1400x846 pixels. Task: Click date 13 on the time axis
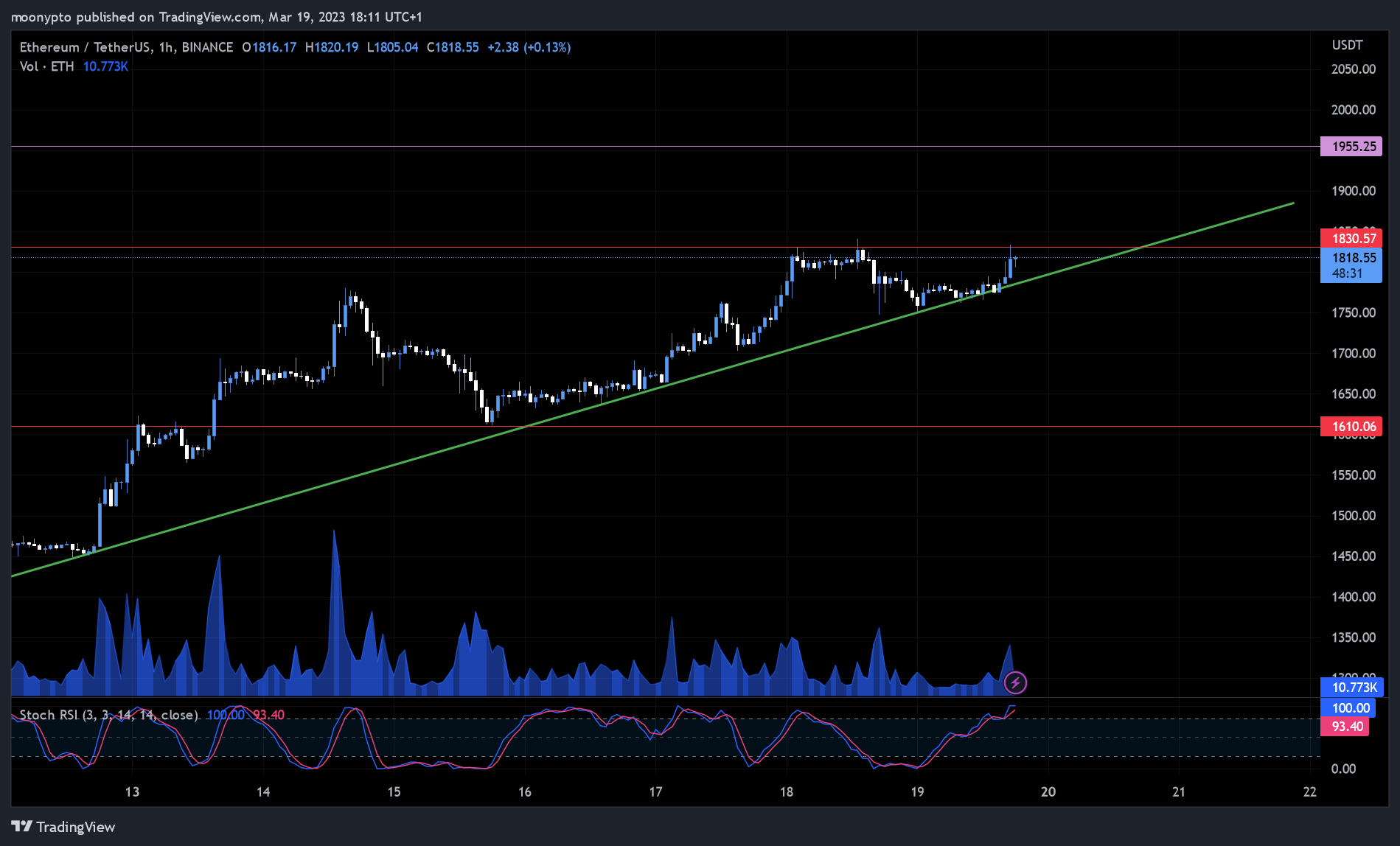(132, 791)
